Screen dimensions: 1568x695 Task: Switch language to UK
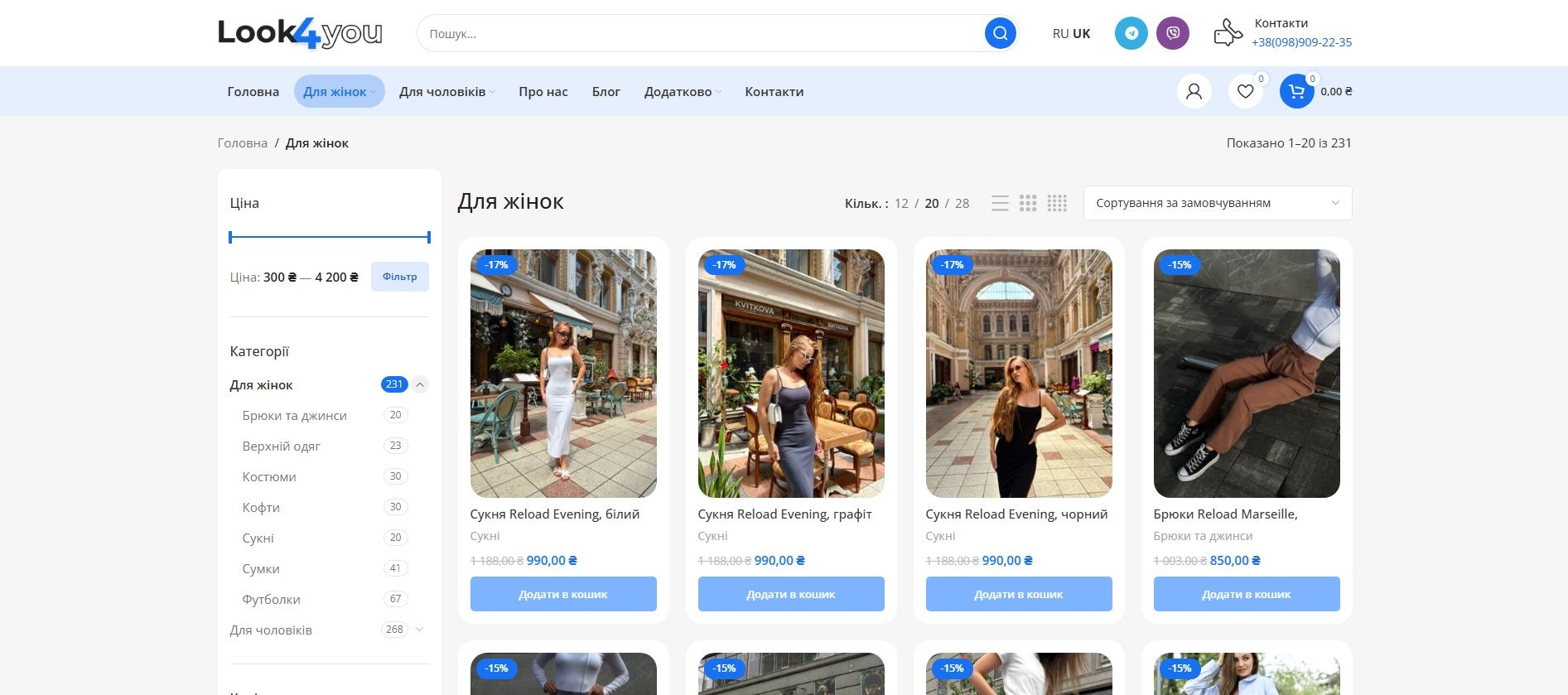click(1082, 34)
